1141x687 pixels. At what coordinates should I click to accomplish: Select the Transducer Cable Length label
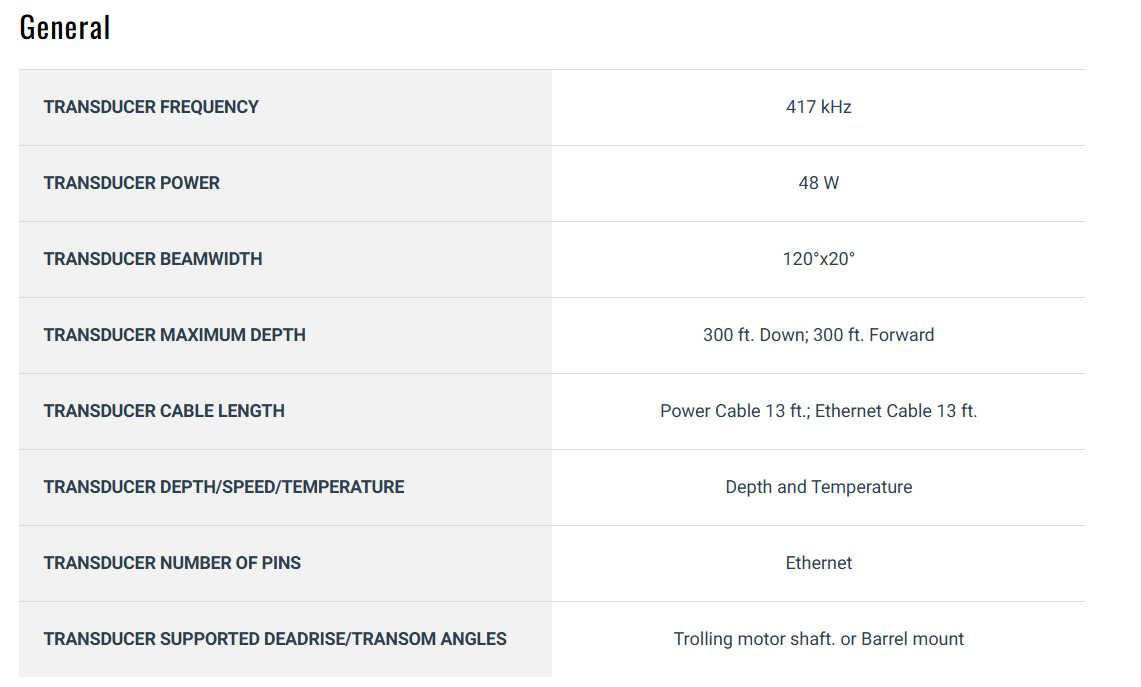(164, 411)
